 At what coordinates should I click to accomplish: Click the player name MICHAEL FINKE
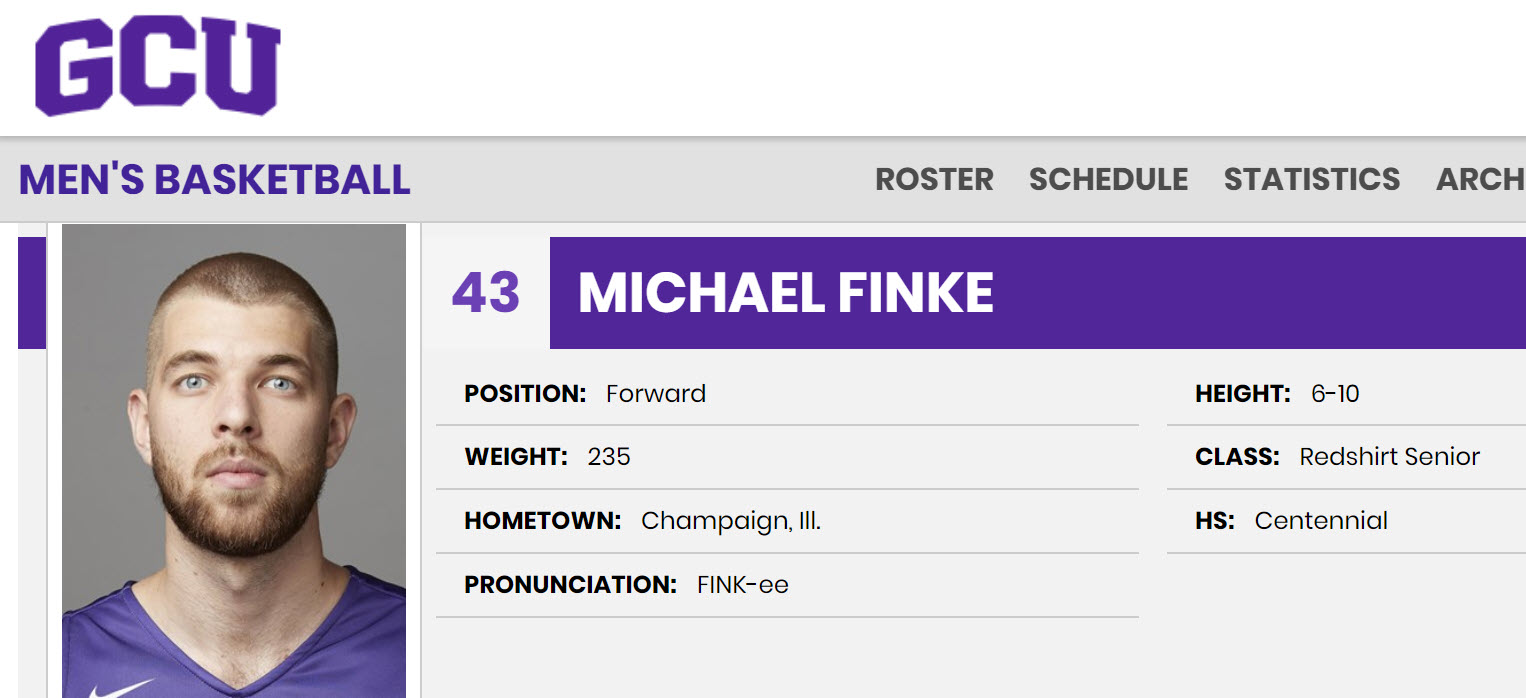point(786,293)
